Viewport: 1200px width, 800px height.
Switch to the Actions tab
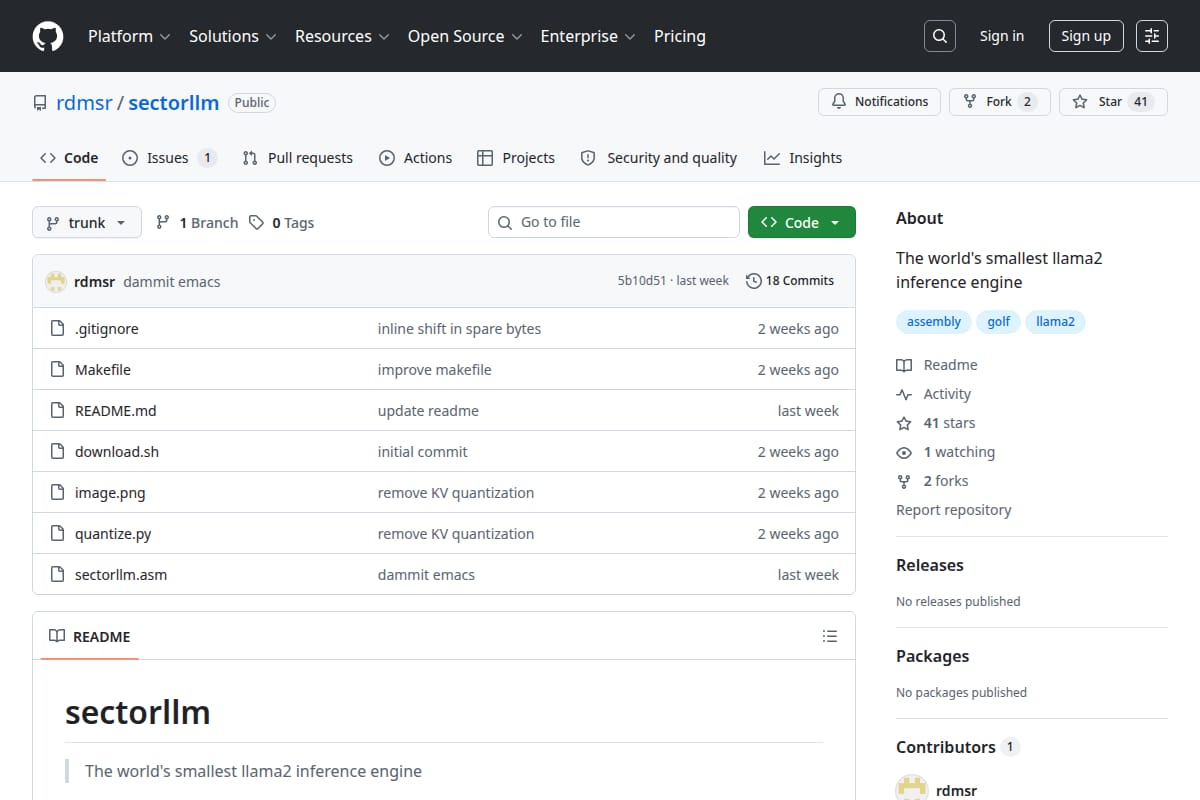[x=415, y=158]
